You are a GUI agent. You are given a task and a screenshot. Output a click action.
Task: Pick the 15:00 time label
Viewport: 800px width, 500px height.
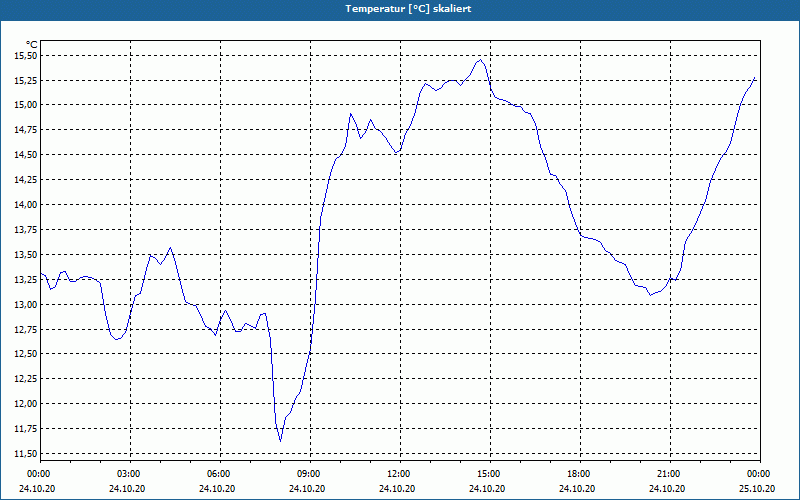coord(490,474)
